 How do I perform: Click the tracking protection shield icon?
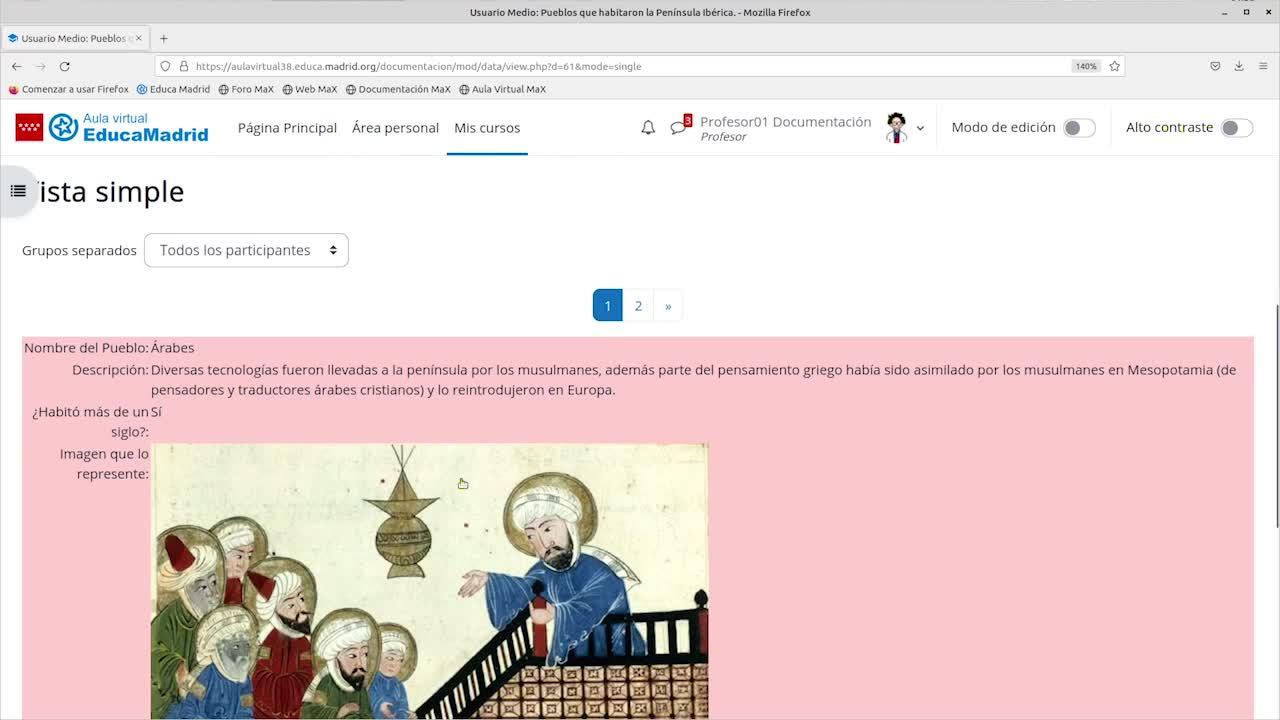pos(166,66)
